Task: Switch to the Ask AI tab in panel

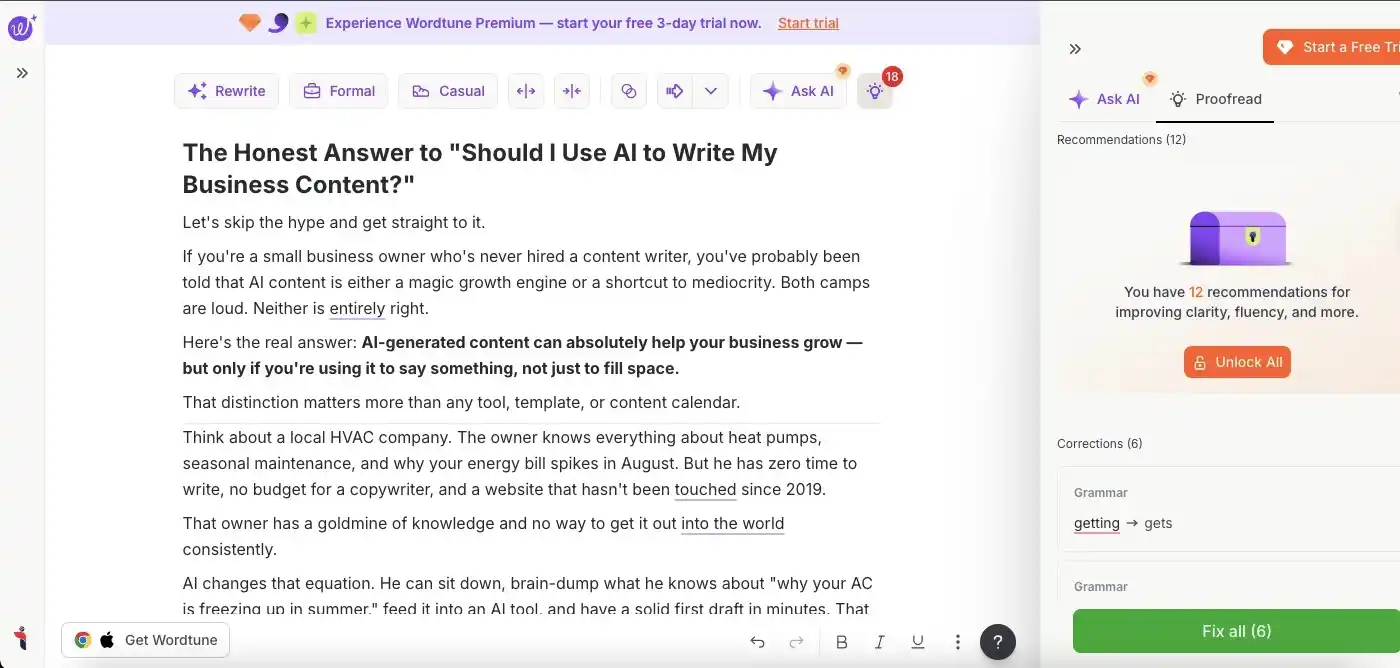Action: point(1104,99)
